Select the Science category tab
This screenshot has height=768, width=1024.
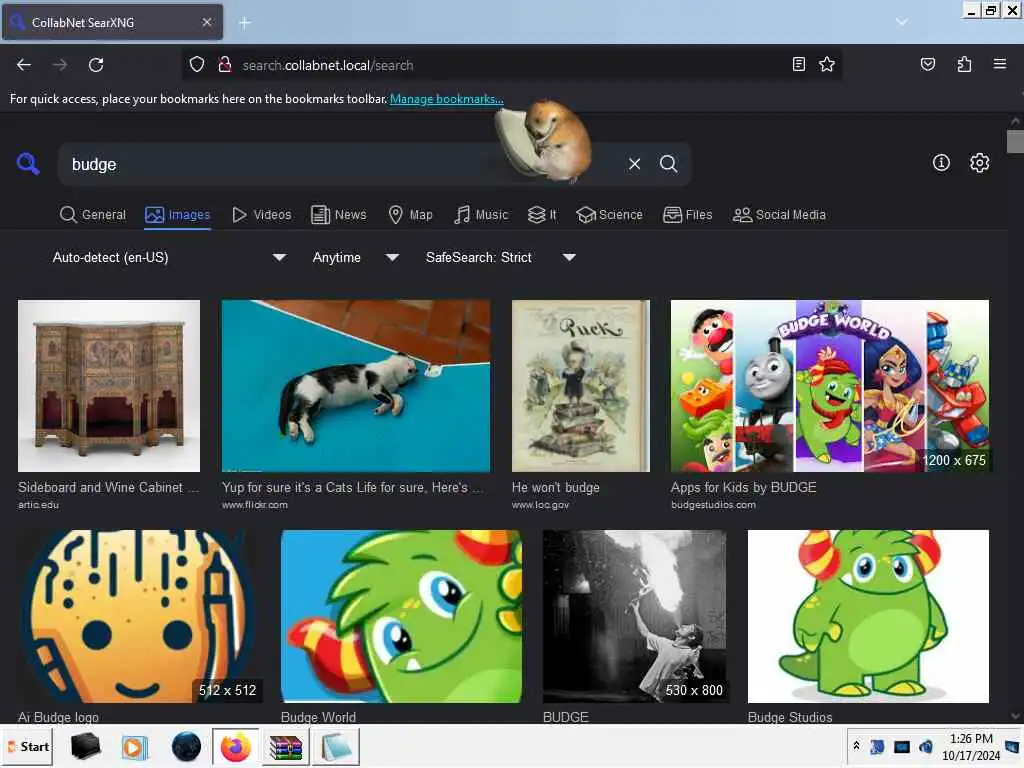[x=609, y=215]
